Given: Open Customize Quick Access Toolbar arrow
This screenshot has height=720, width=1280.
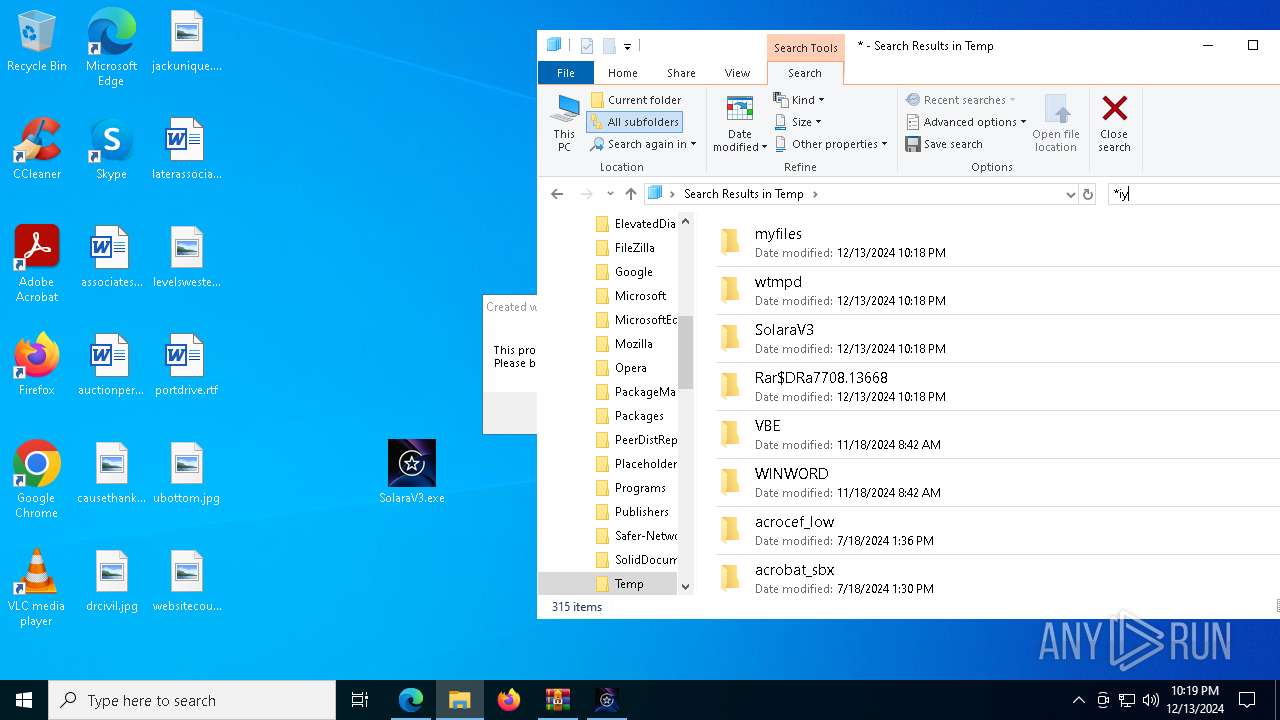Looking at the screenshot, I should (x=627, y=46).
